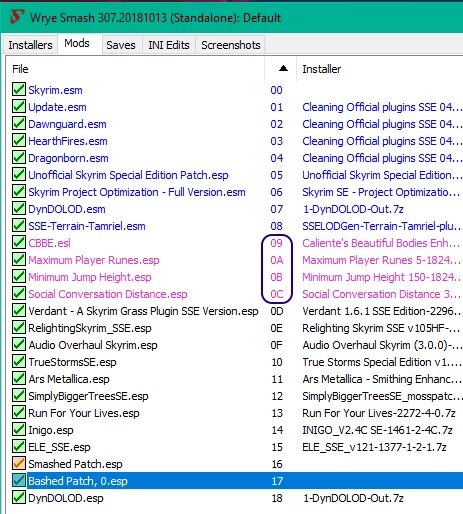Select Dawnguard.esm in the mod list
Screen dimensions: 463x514
(x=67, y=124)
